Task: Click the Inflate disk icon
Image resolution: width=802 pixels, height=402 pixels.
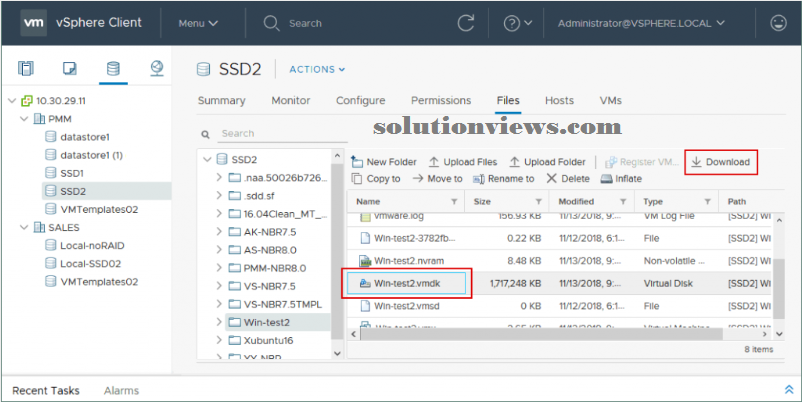Action: click(x=606, y=178)
